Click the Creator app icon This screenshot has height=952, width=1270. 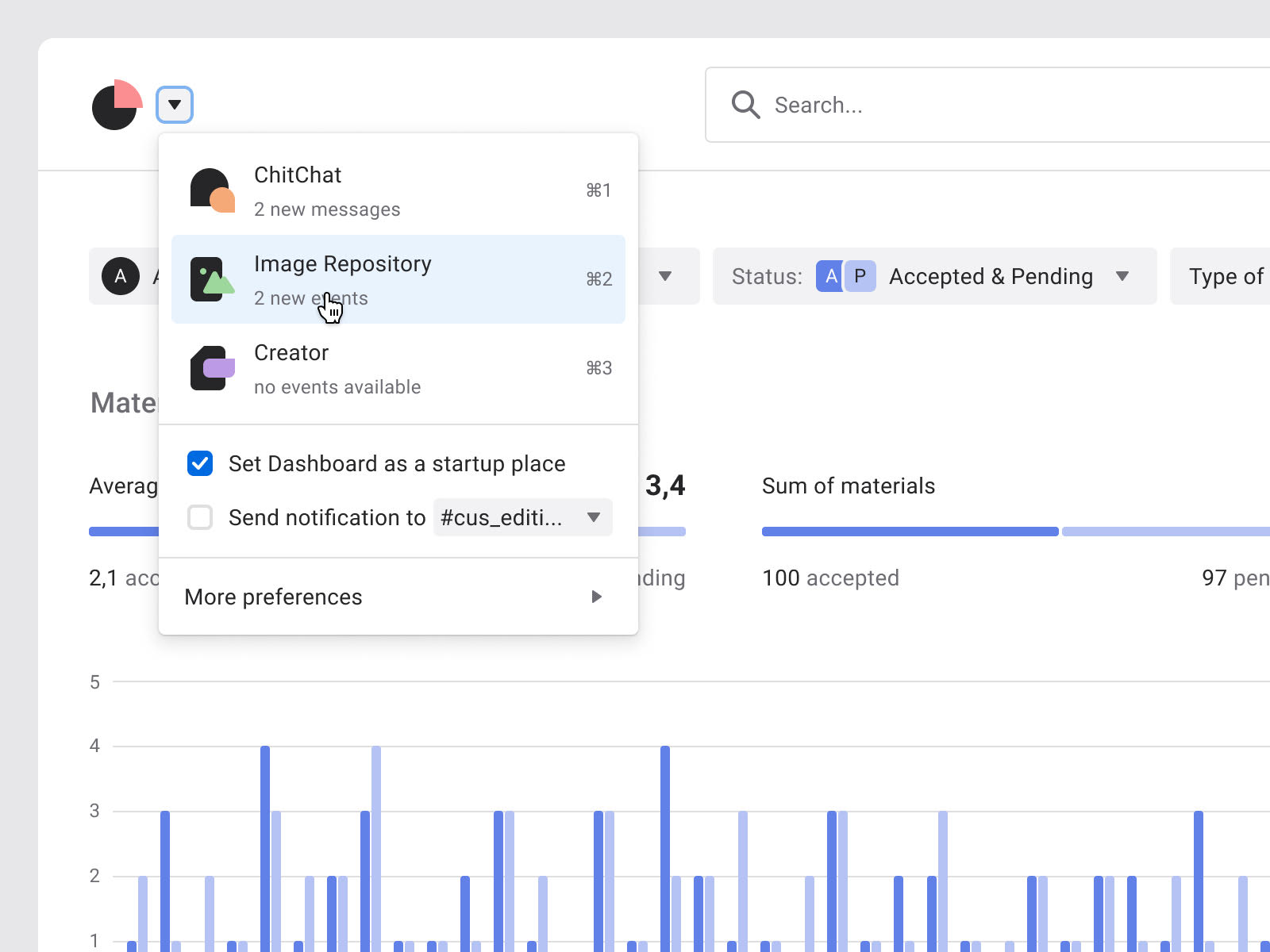point(212,368)
